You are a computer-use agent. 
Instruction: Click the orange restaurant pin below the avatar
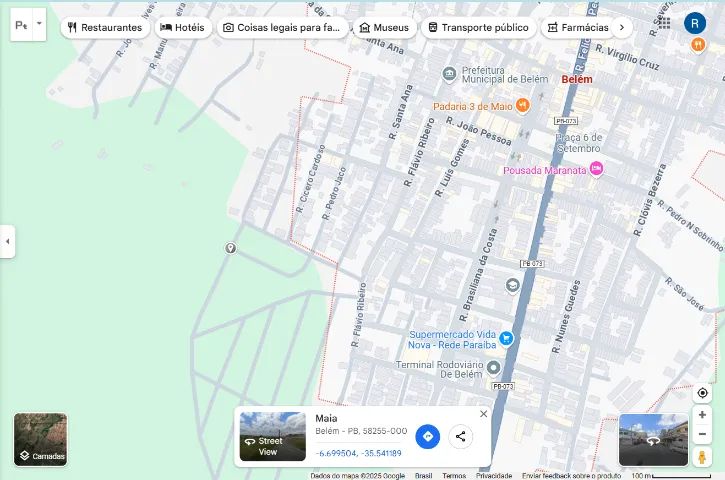(x=698, y=45)
